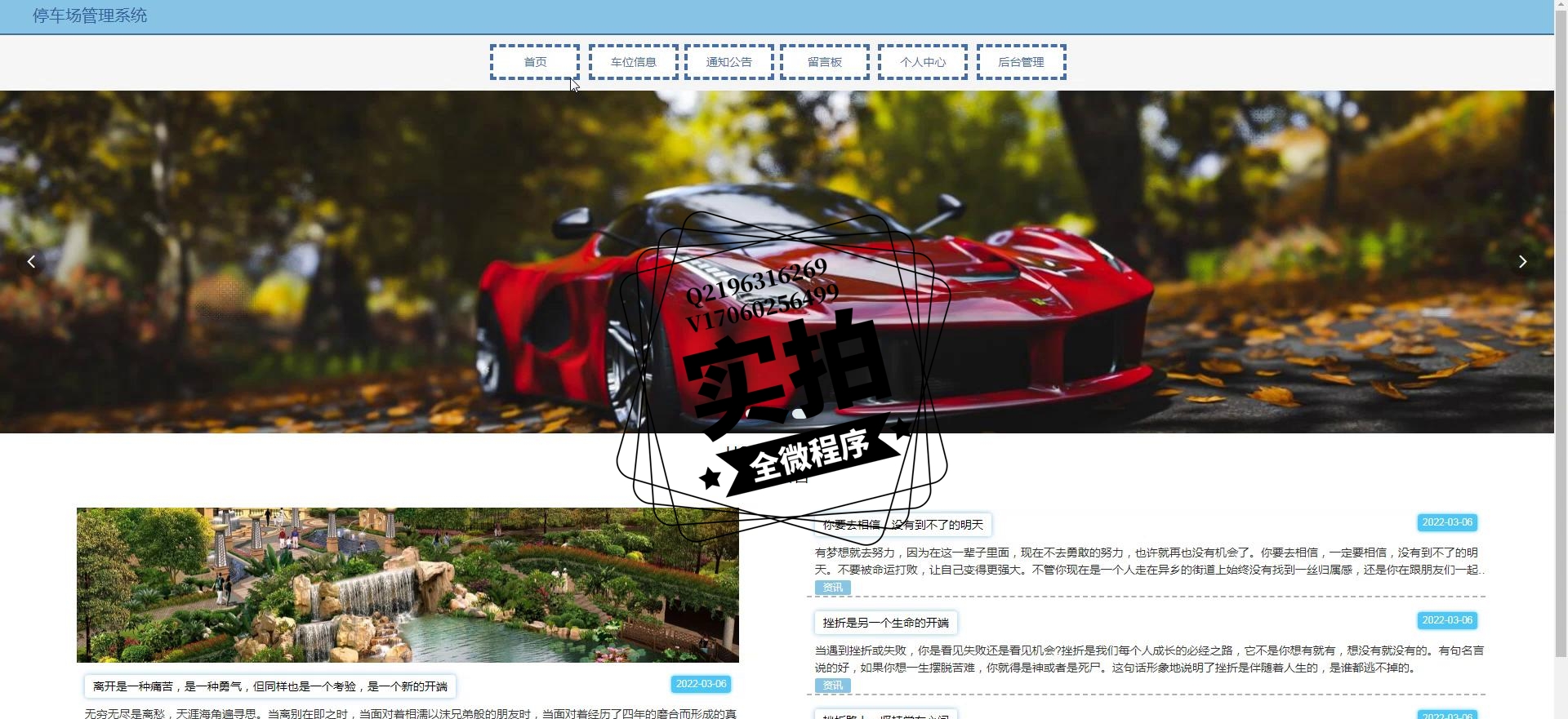This screenshot has width=1568, height=719.
Task: Click the summary starting 当遇到挫折或失败
Action: click(1149, 659)
